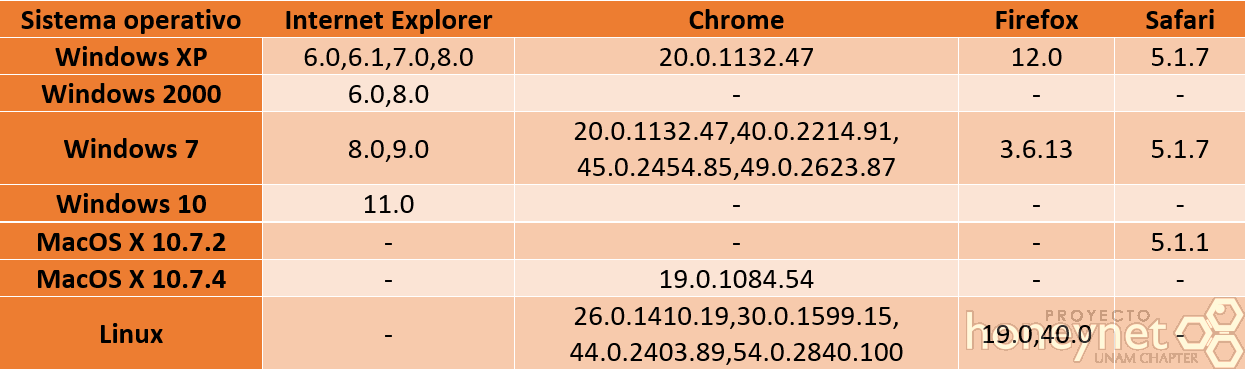Select the Windows 10 row label
The image size is (1245, 369).
click(132, 204)
